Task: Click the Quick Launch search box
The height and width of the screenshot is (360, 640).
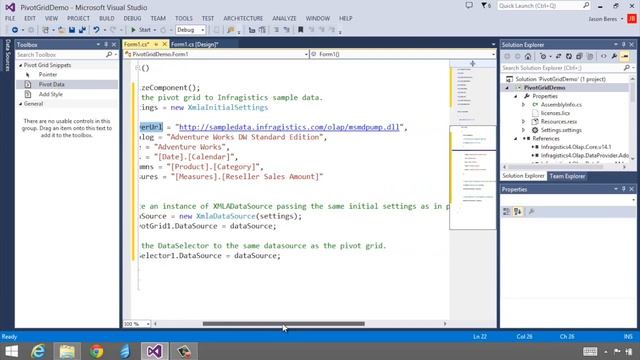Action: click(544, 6)
